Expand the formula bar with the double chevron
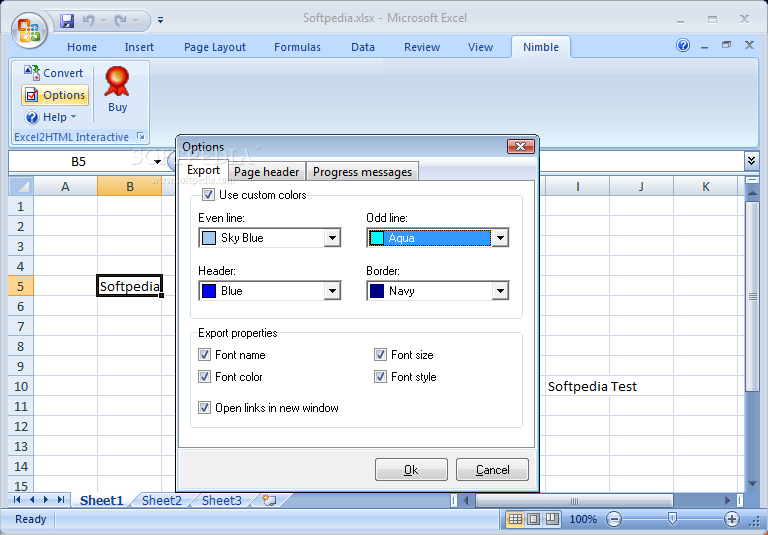The width and height of the screenshot is (768, 535). (x=751, y=161)
